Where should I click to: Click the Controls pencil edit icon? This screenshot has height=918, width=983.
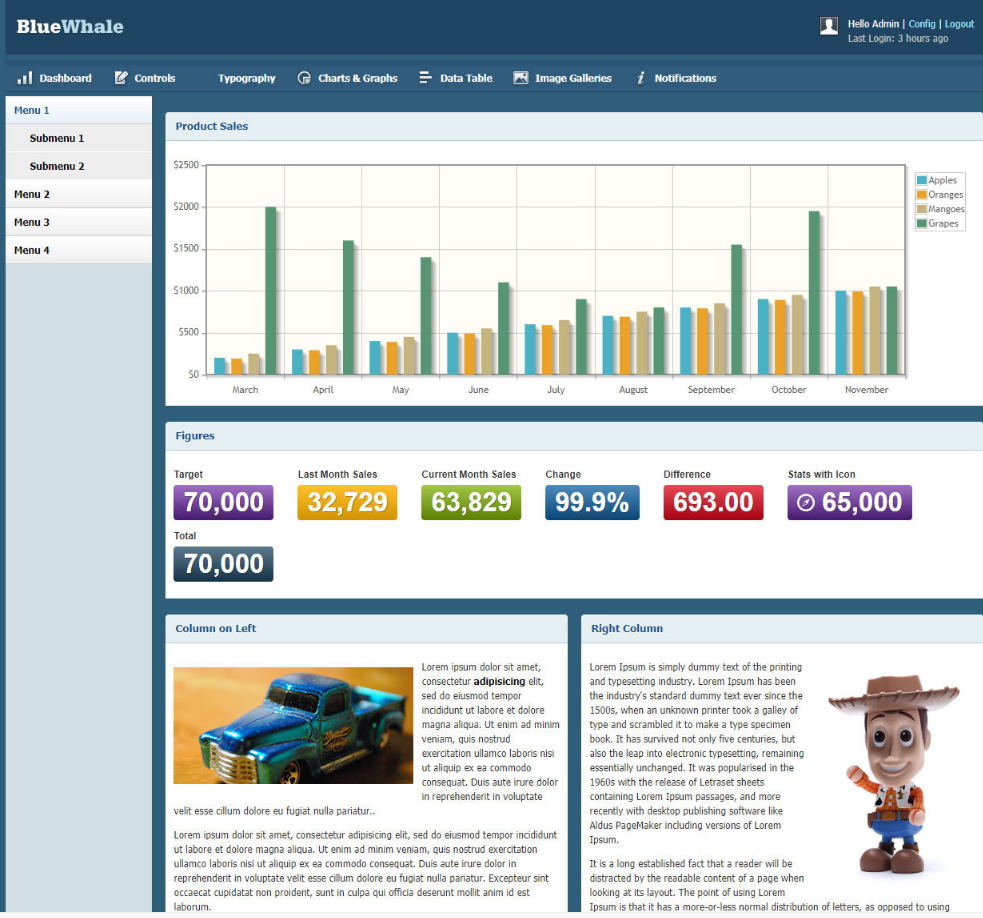click(x=121, y=78)
